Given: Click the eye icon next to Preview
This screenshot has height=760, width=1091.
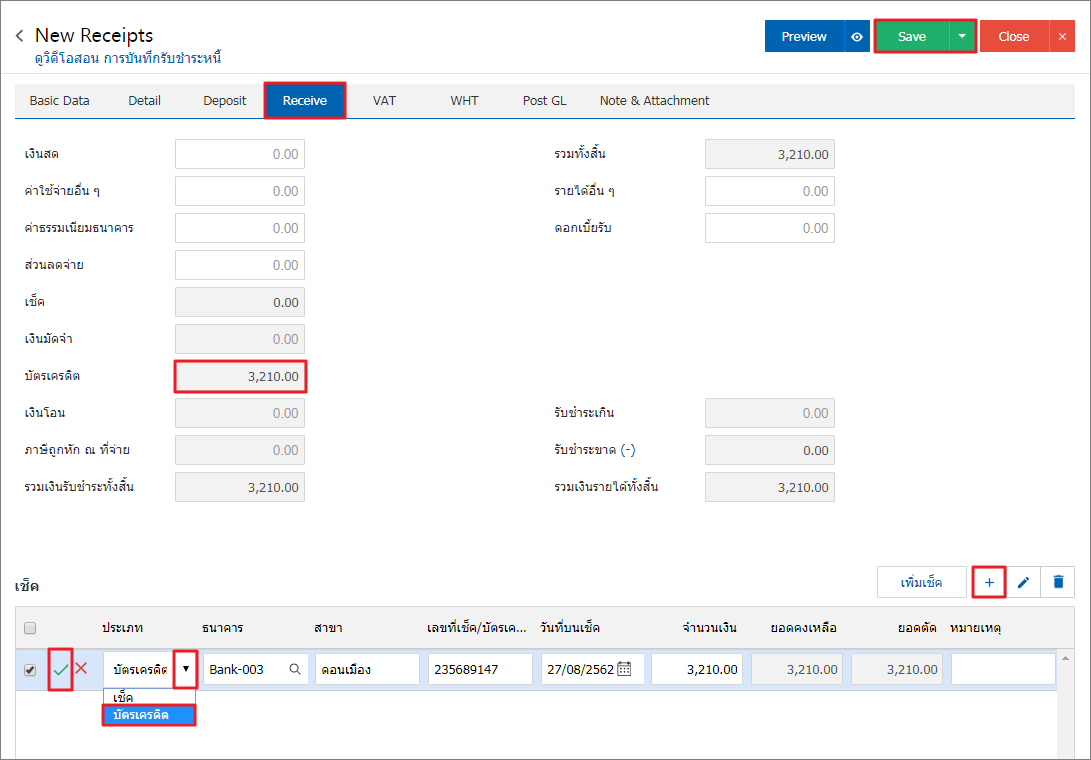Looking at the screenshot, I should point(857,37).
